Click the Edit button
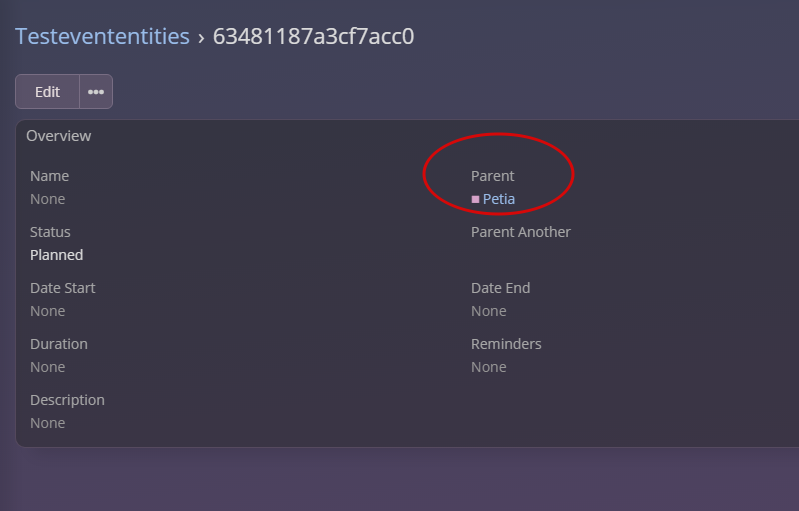 (x=47, y=91)
